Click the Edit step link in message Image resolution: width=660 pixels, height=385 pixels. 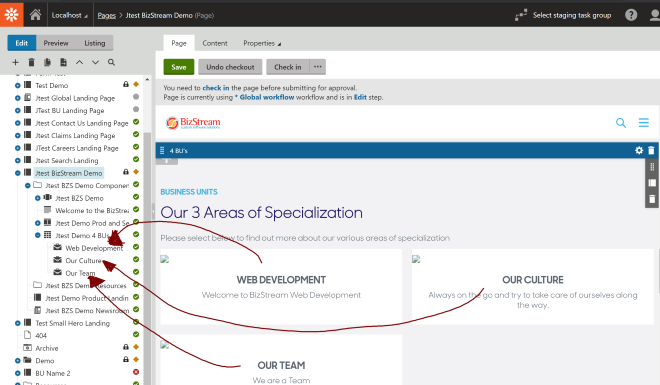[360, 97]
